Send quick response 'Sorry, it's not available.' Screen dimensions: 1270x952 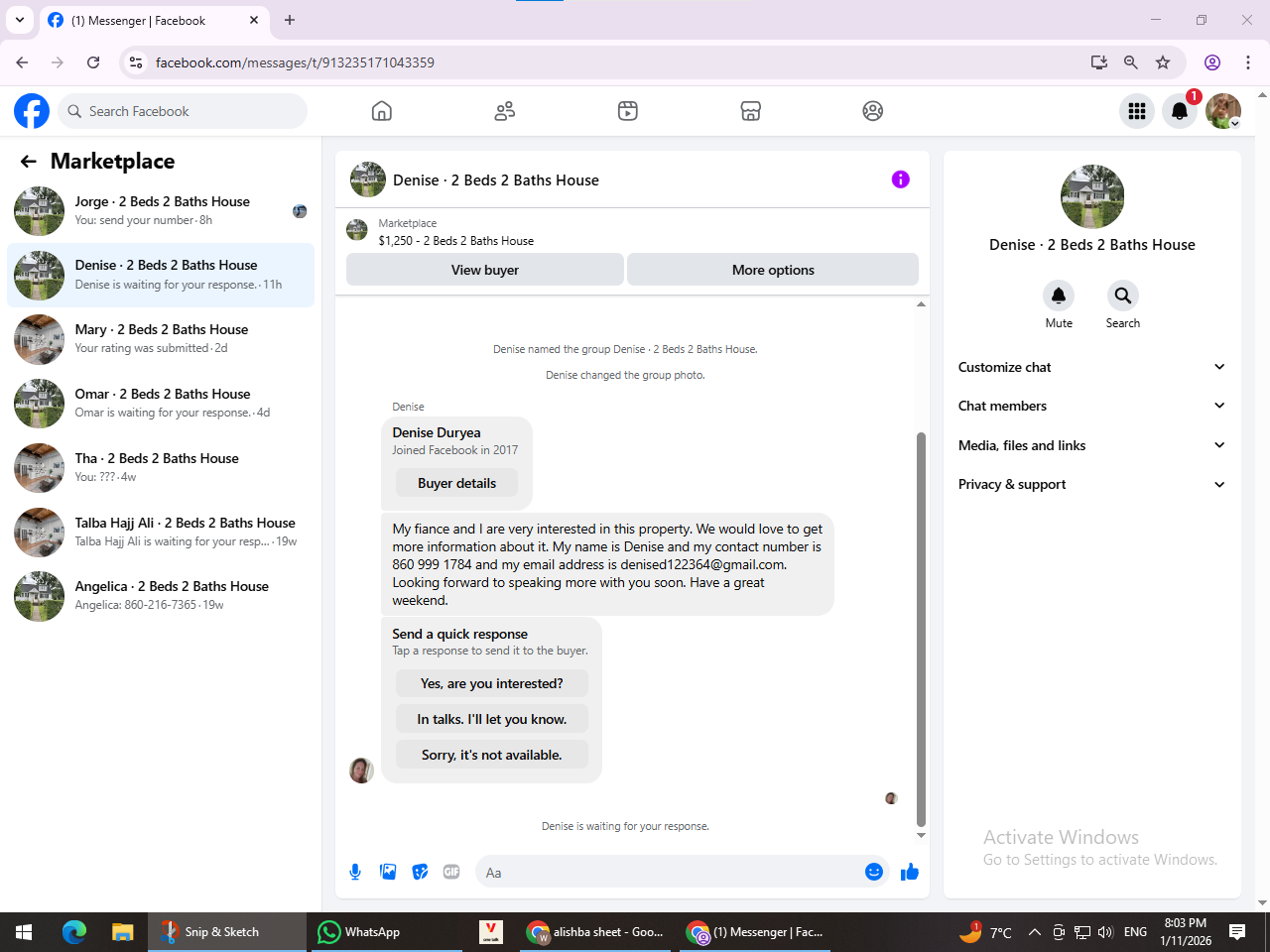pyautogui.click(x=492, y=755)
